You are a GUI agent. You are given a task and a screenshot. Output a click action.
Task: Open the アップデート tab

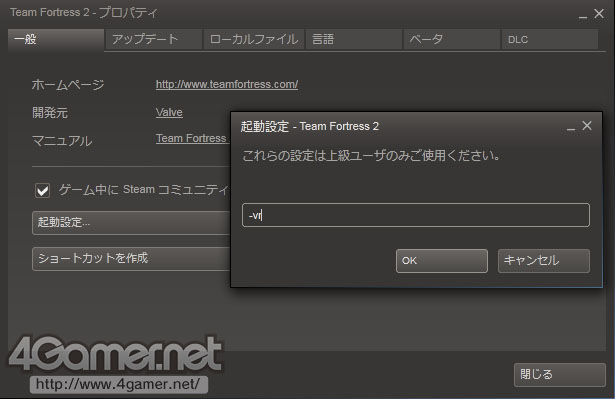(153, 39)
